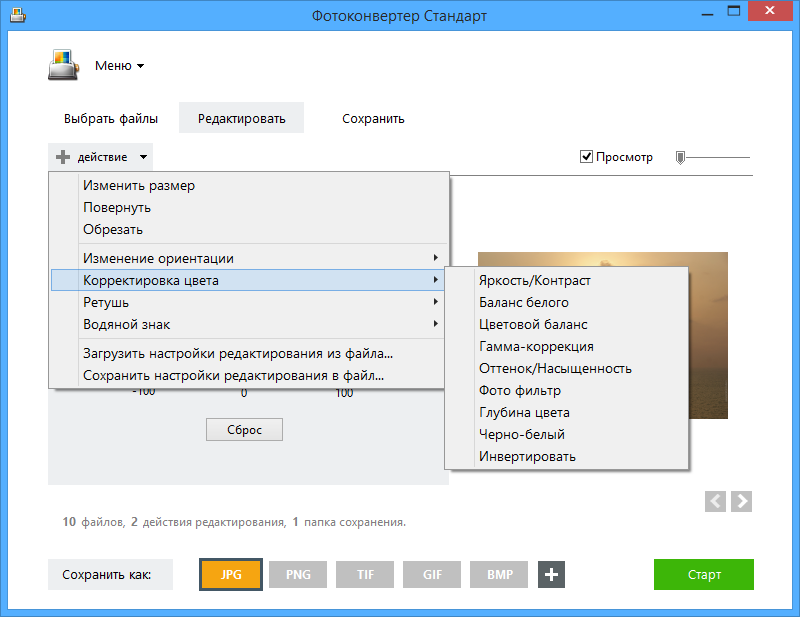Image resolution: width=800 pixels, height=617 pixels.
Task: Select GIF output format
Action: pos(432,575)
